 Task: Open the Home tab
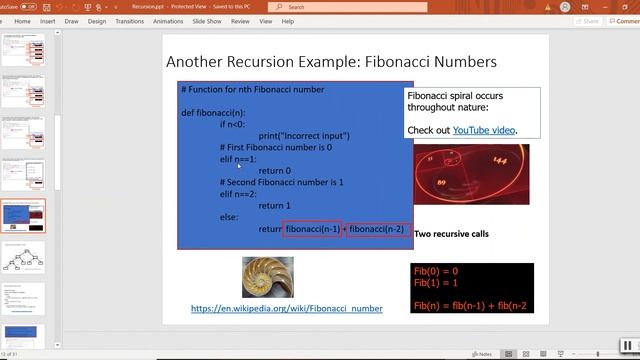coord(22,21)
